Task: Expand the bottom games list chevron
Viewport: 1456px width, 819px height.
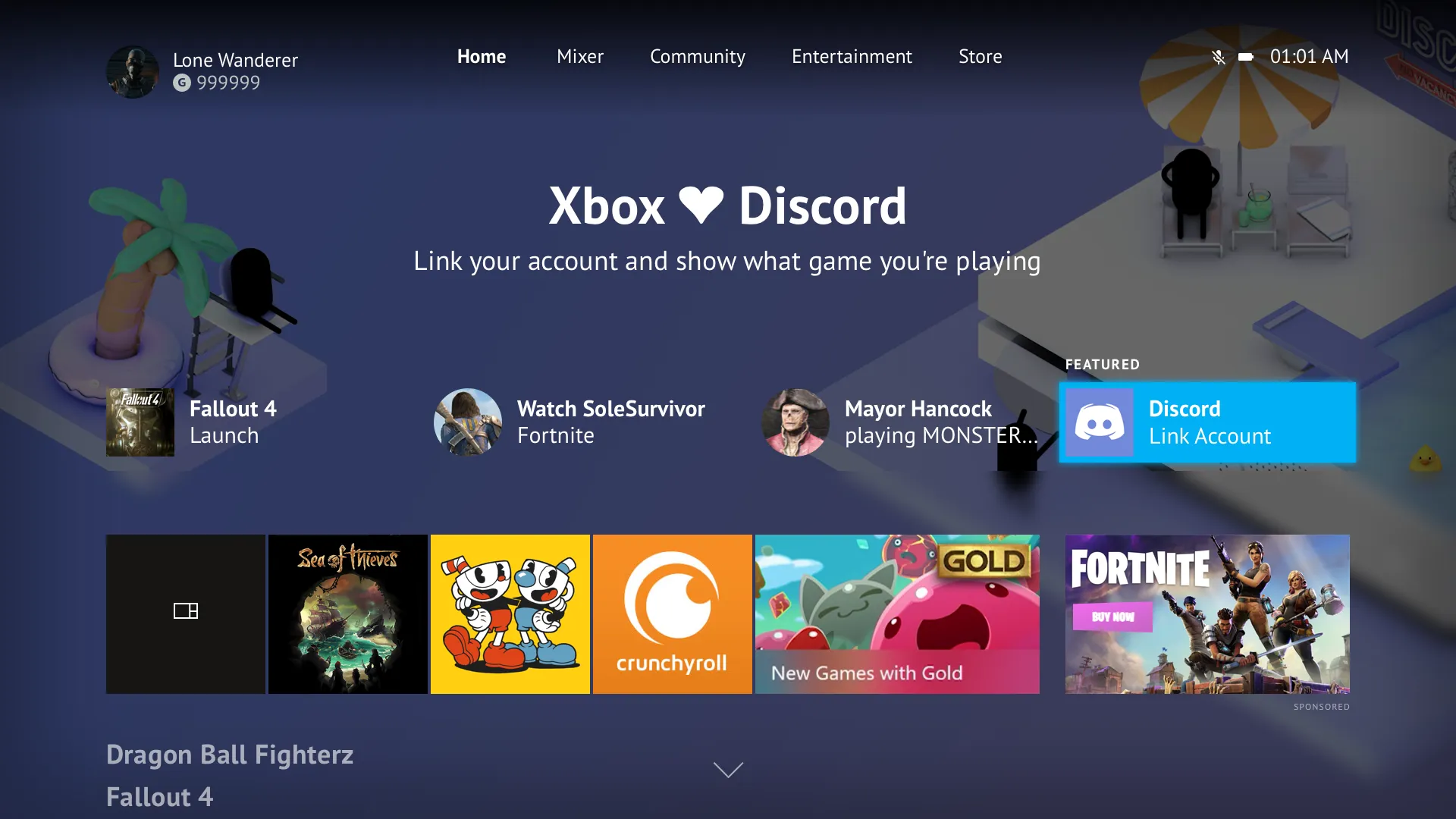Action: pos(728,770)
